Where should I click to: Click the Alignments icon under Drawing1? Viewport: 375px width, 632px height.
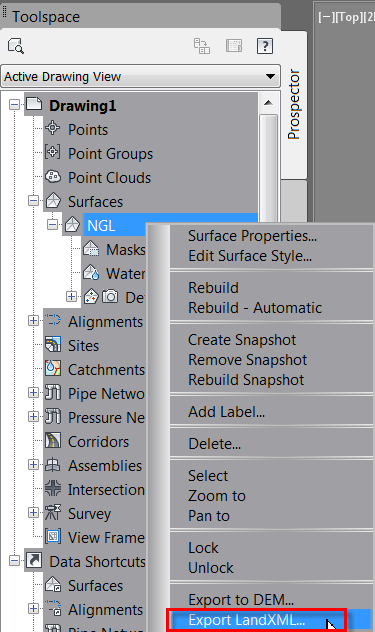53,320
